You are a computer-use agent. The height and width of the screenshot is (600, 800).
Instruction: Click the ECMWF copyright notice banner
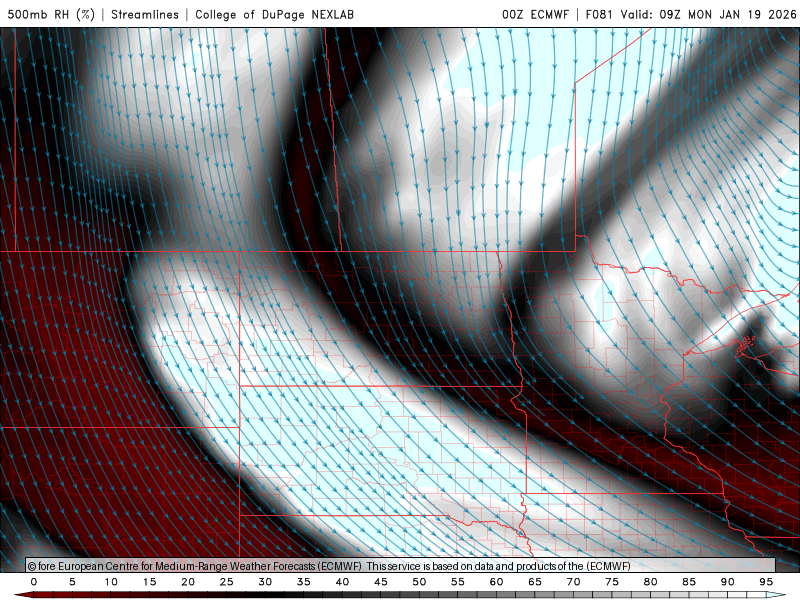pos(401,565)
